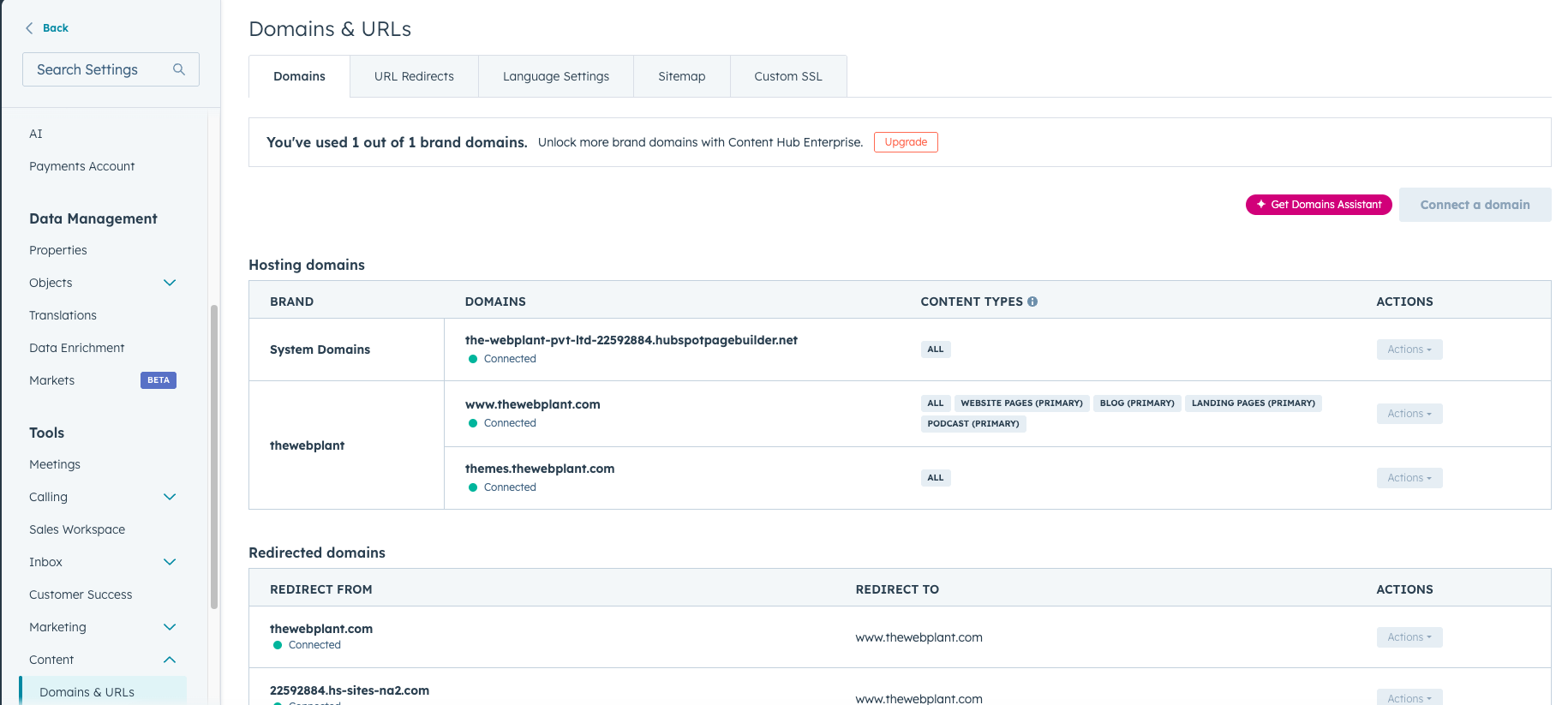This screenshot has width=1568, height=705.
Task: Click the Connect a domain button
Action: click(1474, 205)
